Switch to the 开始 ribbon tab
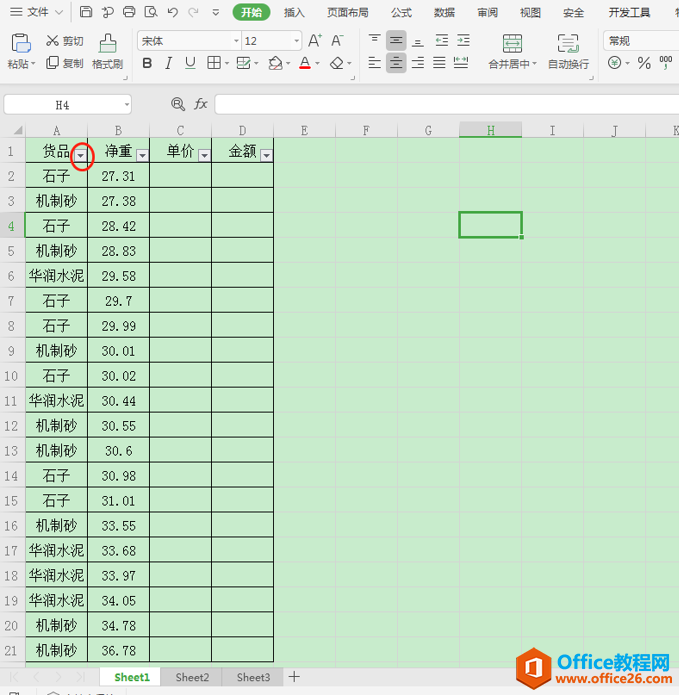This screenshot has height=696, width=679. click(x=251, y=12)
